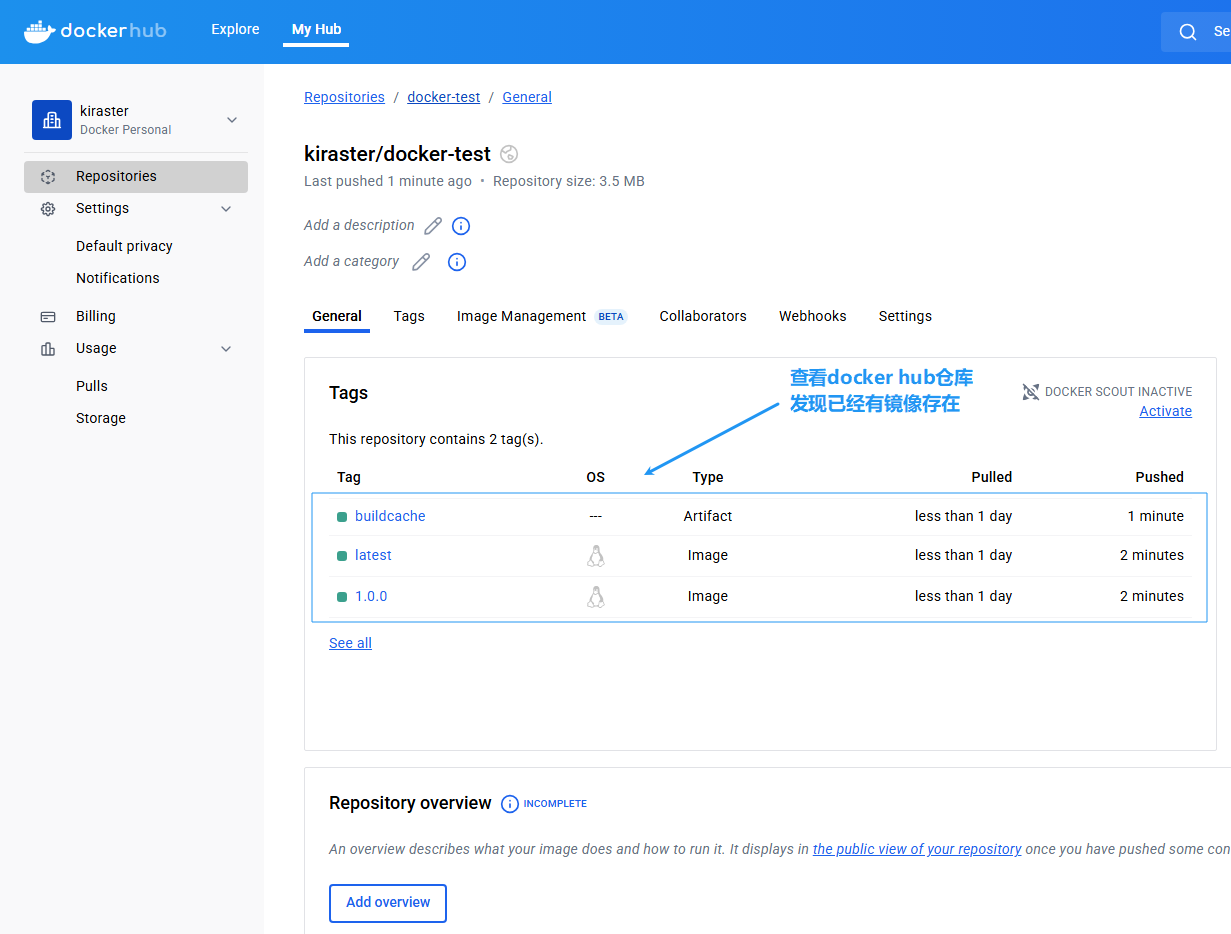Open the Explore top menu
1231x934 pixels.
click(x=235, y=30)
